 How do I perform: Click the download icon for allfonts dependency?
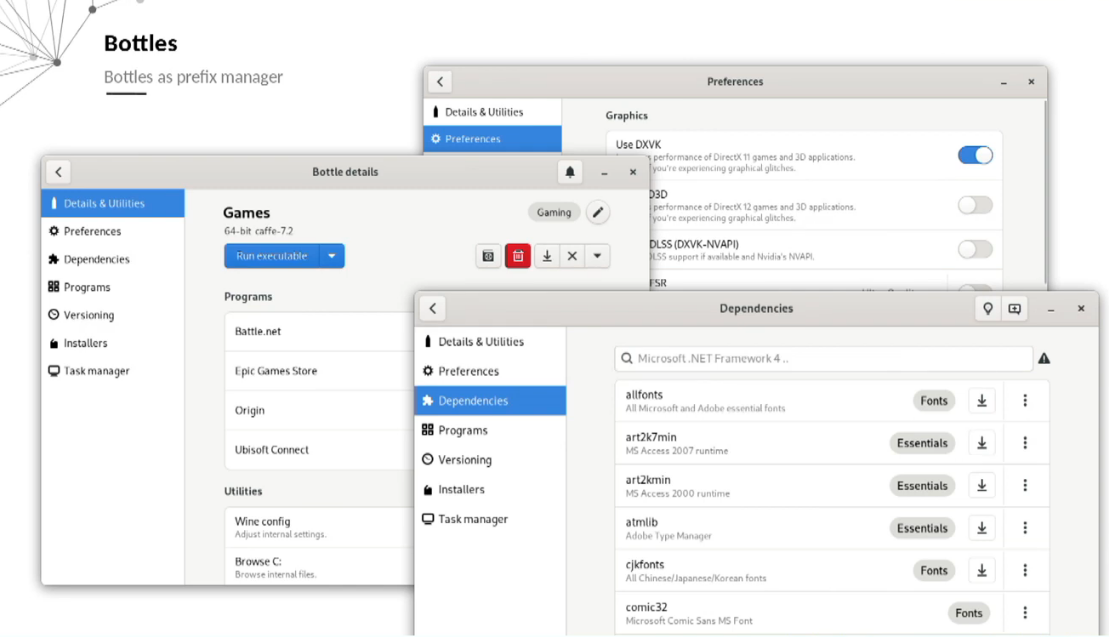(982, 401)
